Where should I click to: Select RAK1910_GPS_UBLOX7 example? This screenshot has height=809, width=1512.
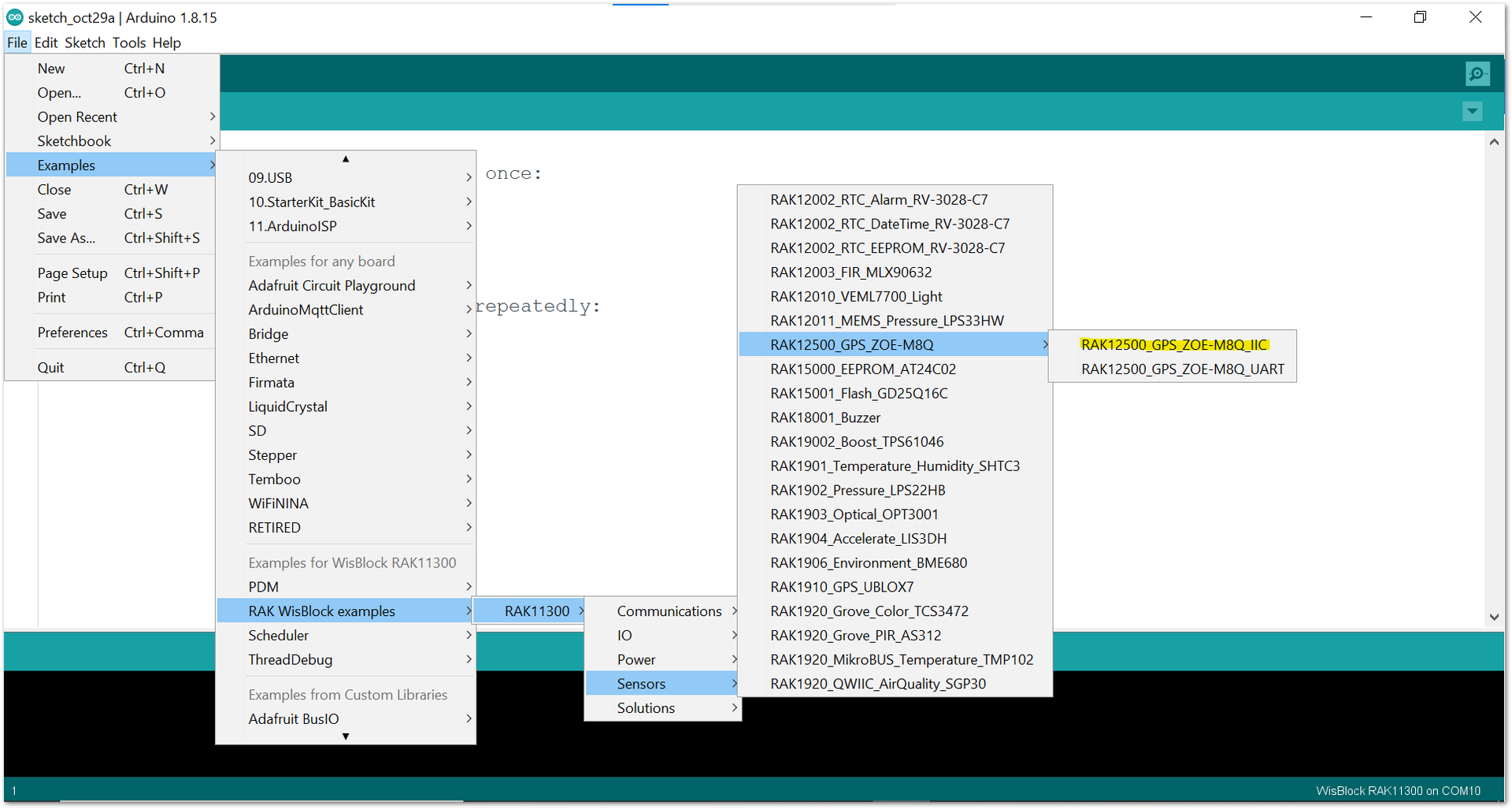tap(895, 587)
